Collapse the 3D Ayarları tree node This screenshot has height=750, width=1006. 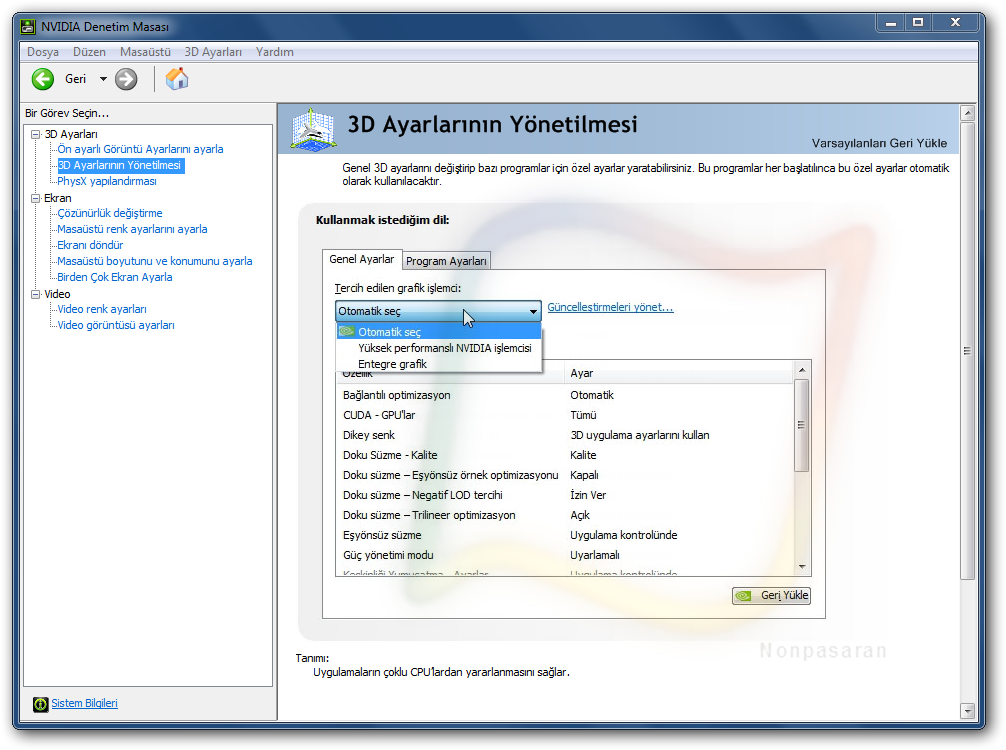point(36,134)
